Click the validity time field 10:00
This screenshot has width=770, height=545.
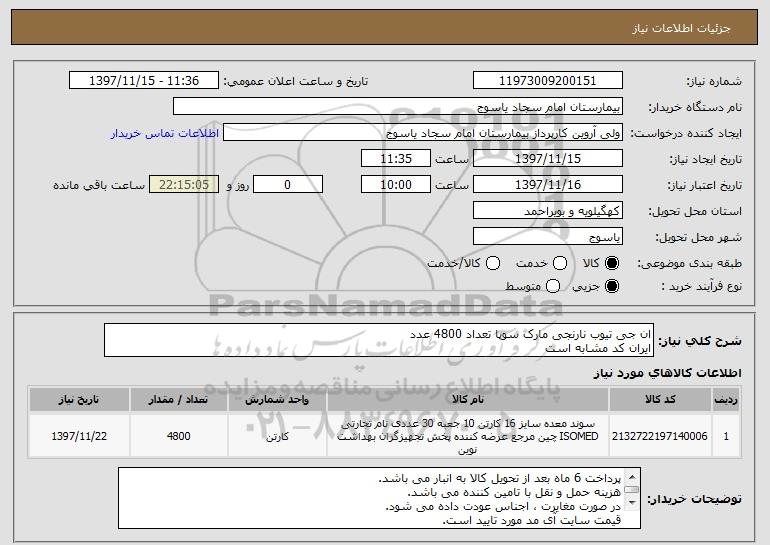(x=396, y=185)
